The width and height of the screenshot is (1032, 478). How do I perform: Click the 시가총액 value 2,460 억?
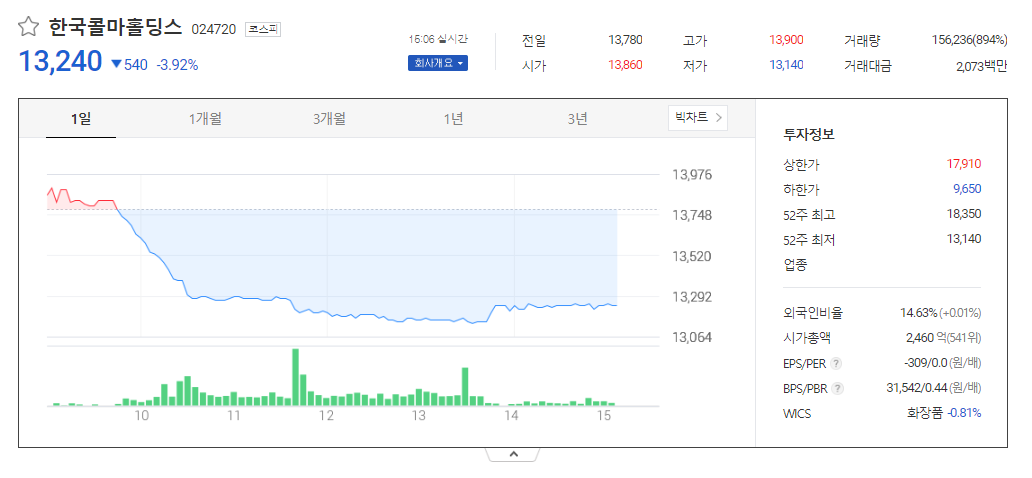click(926, 338)
